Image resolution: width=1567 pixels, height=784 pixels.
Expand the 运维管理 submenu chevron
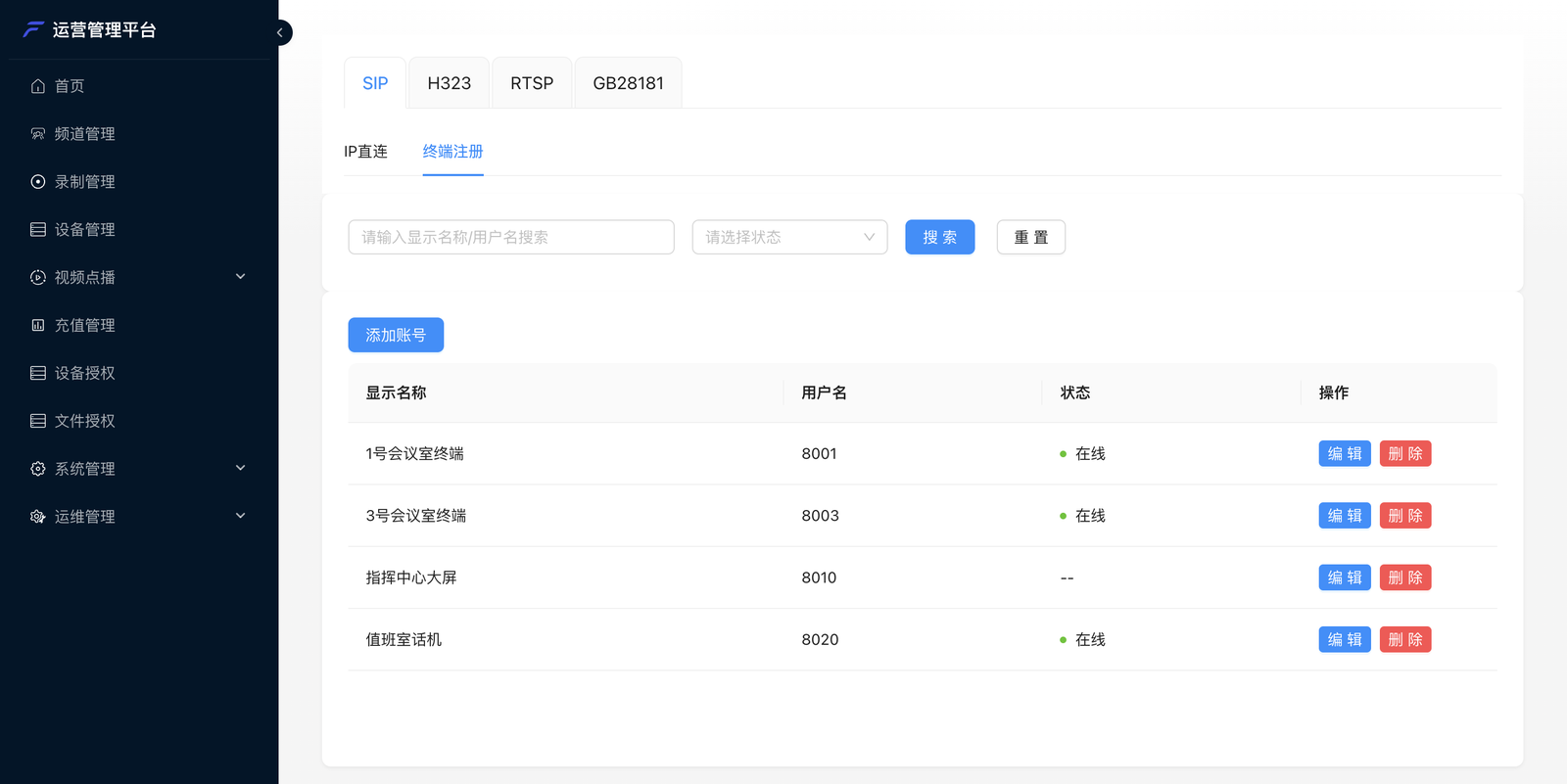pyautogui.click(x=241, y=516)
